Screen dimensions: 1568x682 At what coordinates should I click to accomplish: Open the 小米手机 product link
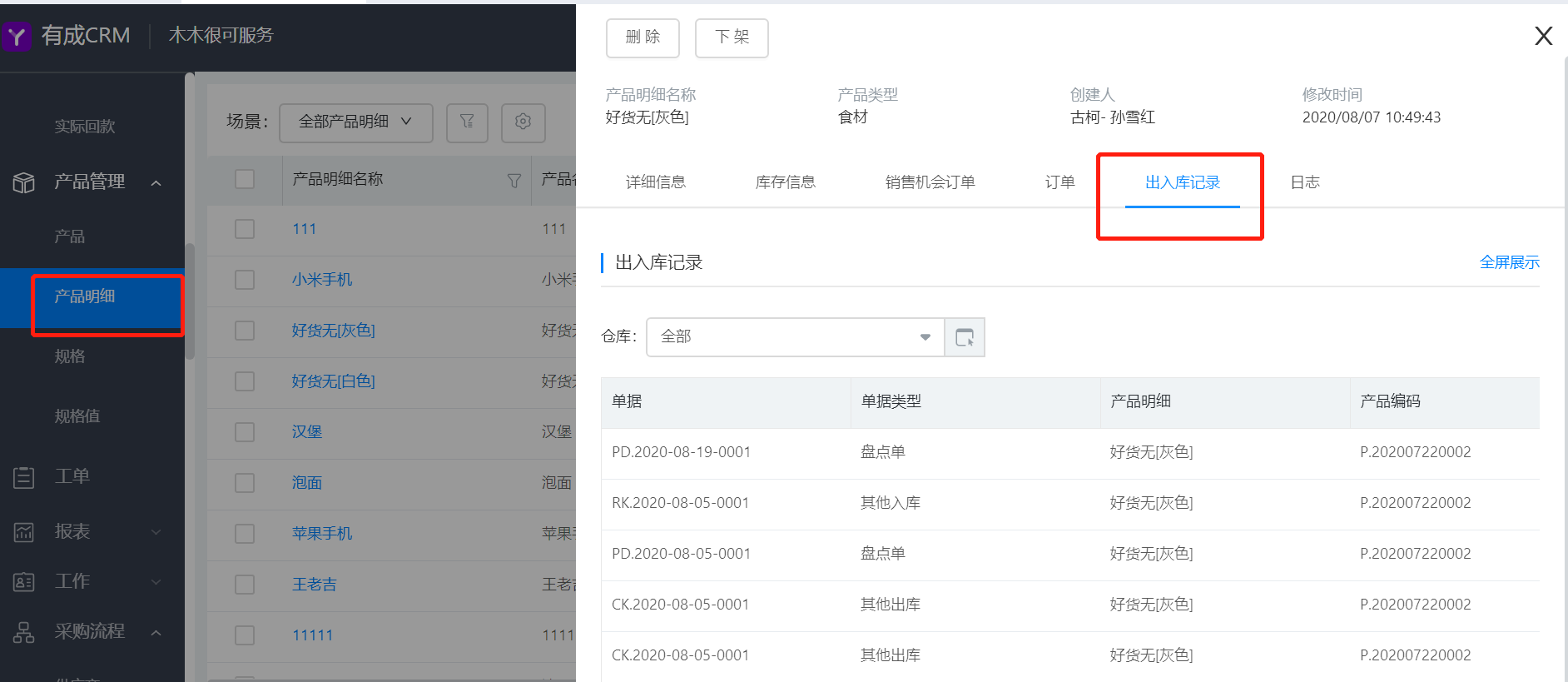click(322, 280)
